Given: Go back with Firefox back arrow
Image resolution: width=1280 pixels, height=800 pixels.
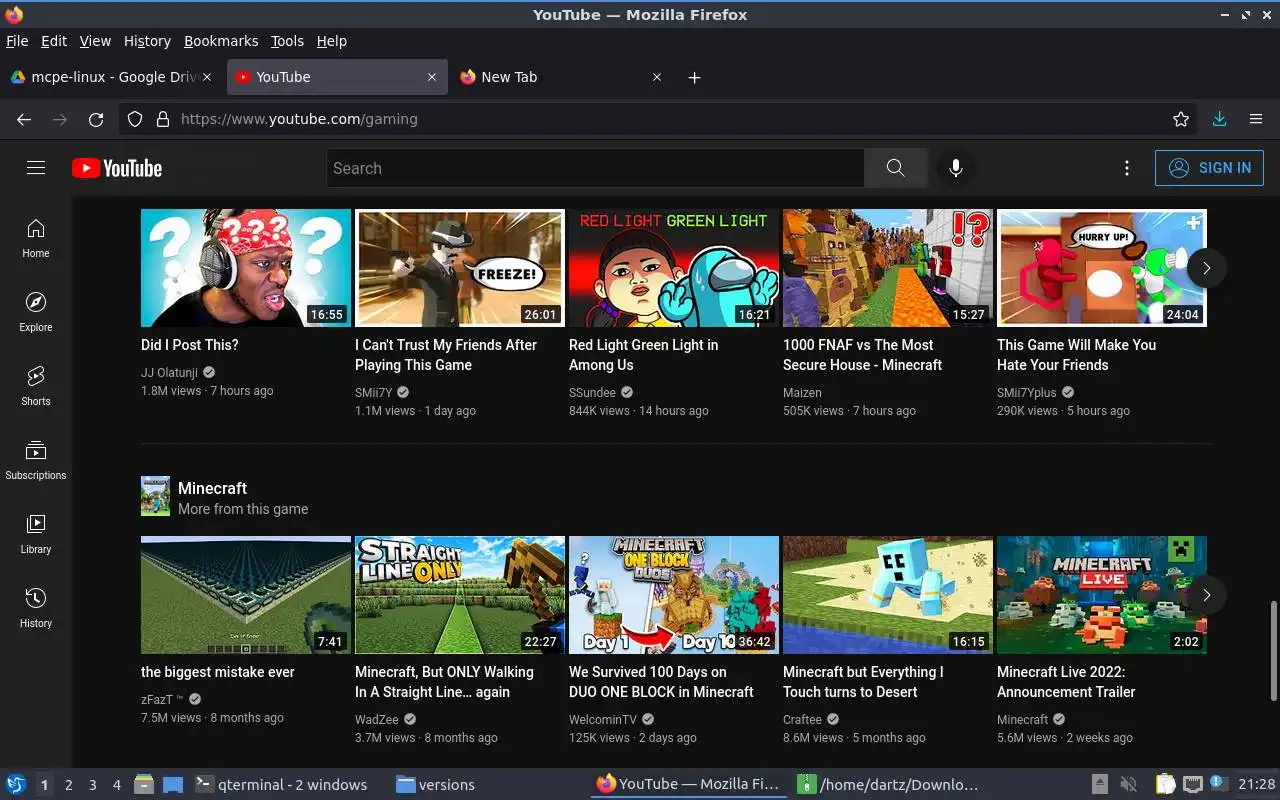Looking at the screenshot, I should [24, 119].
